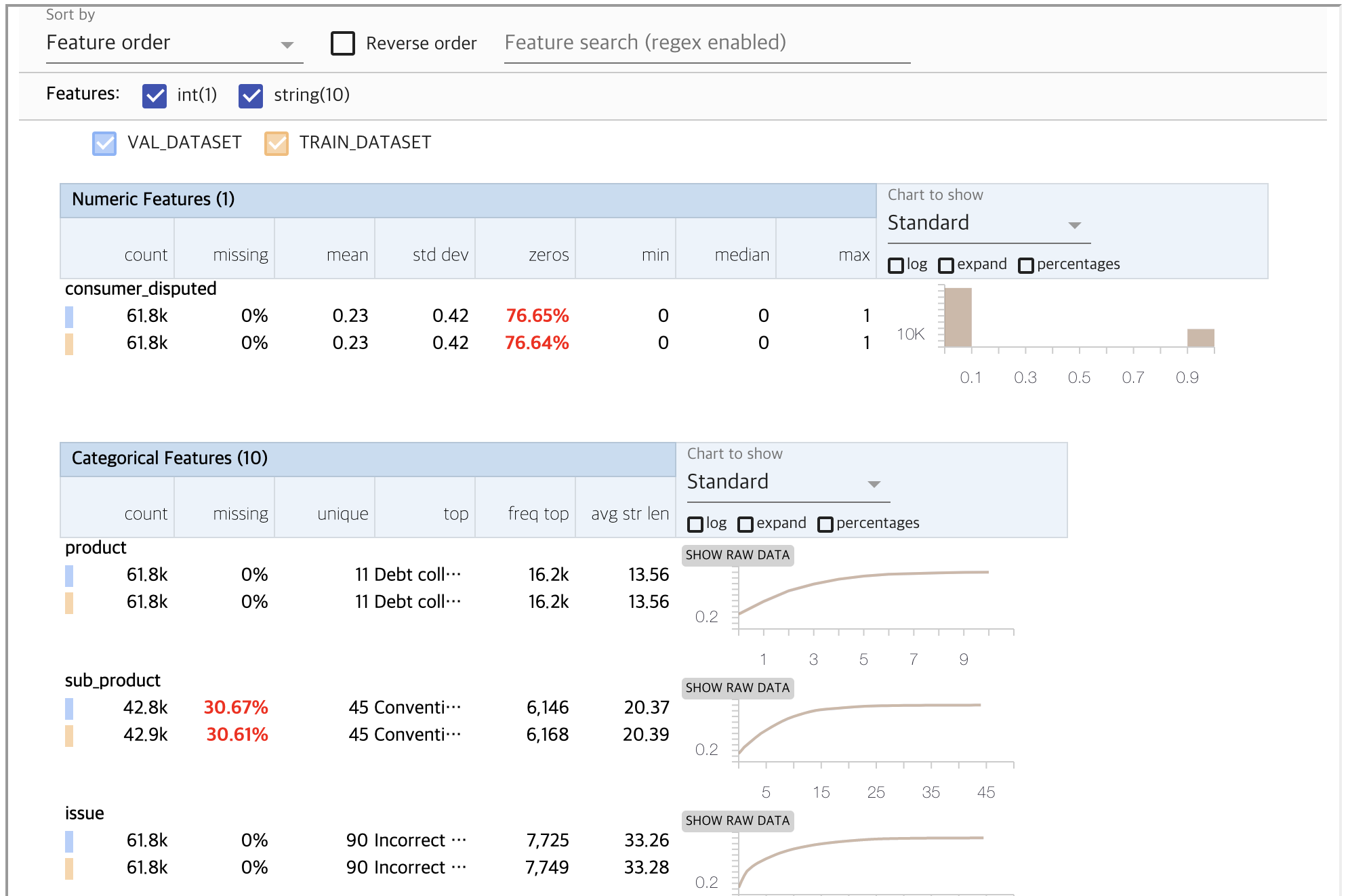This screenshot has width=1350, height=896.
Task: Show raw data for issue feature
Action: coord(737,821)
